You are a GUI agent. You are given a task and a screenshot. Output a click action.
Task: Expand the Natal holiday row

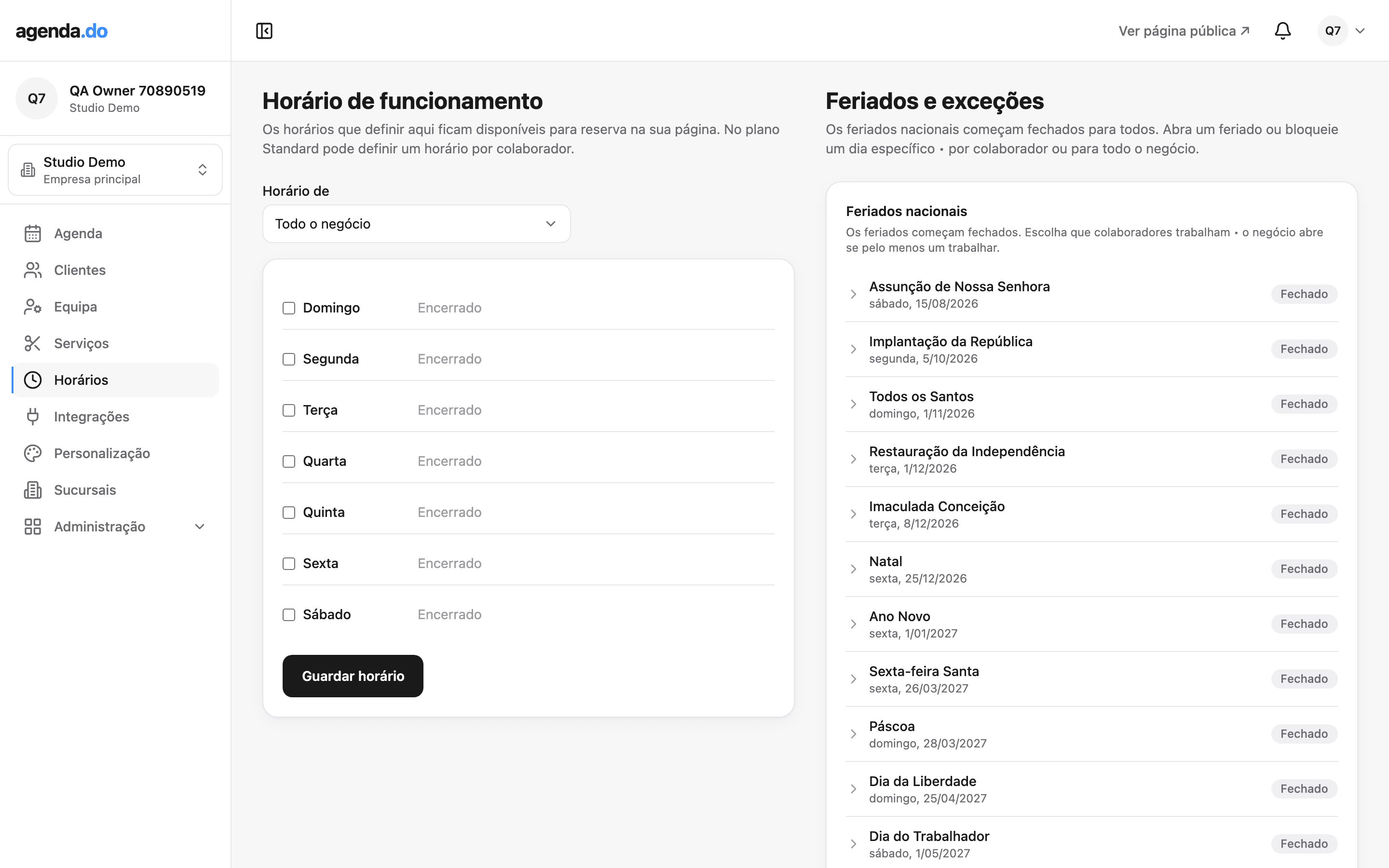[853, 570]
